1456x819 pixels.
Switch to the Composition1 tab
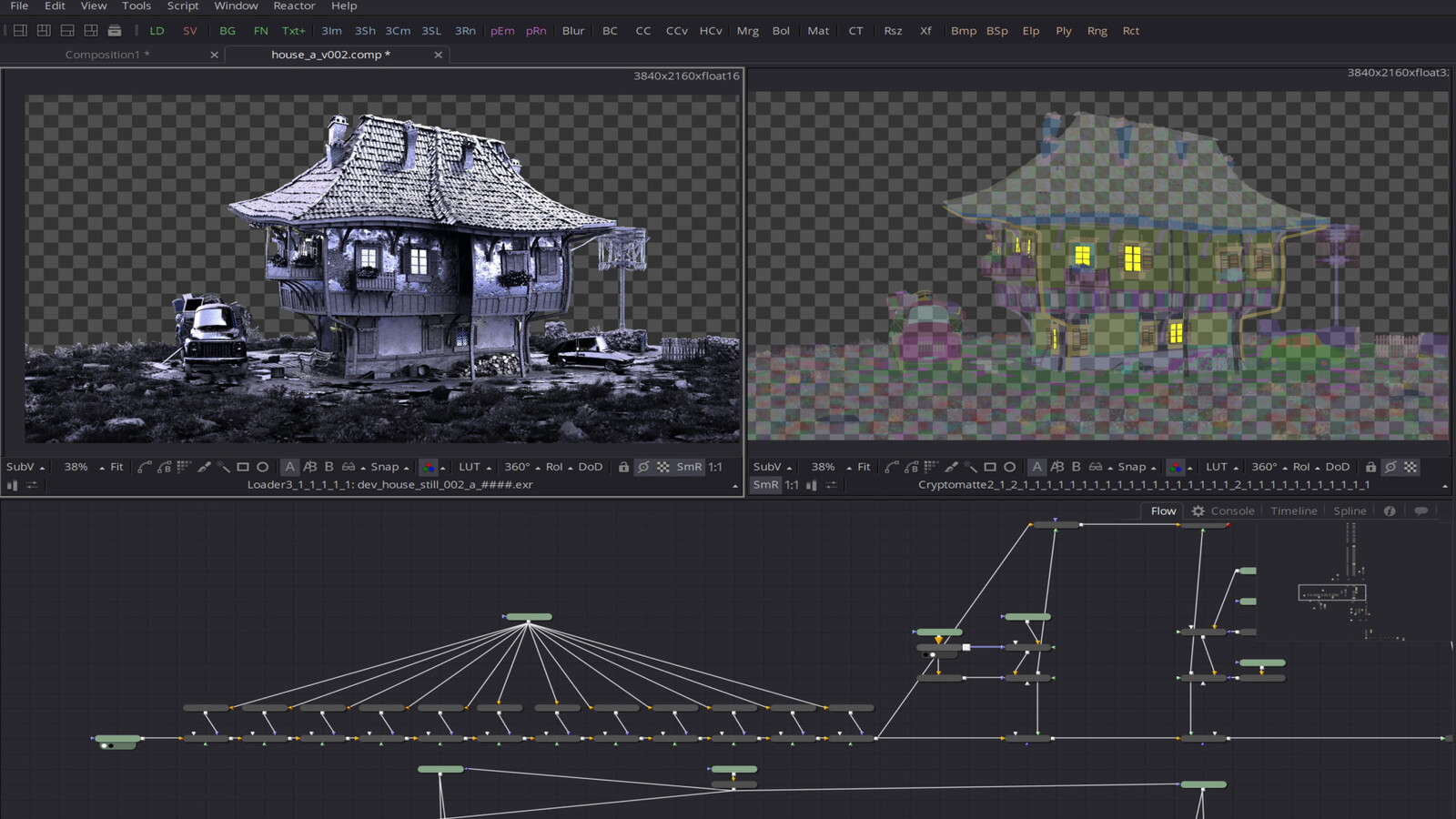(x=107, y=55)
